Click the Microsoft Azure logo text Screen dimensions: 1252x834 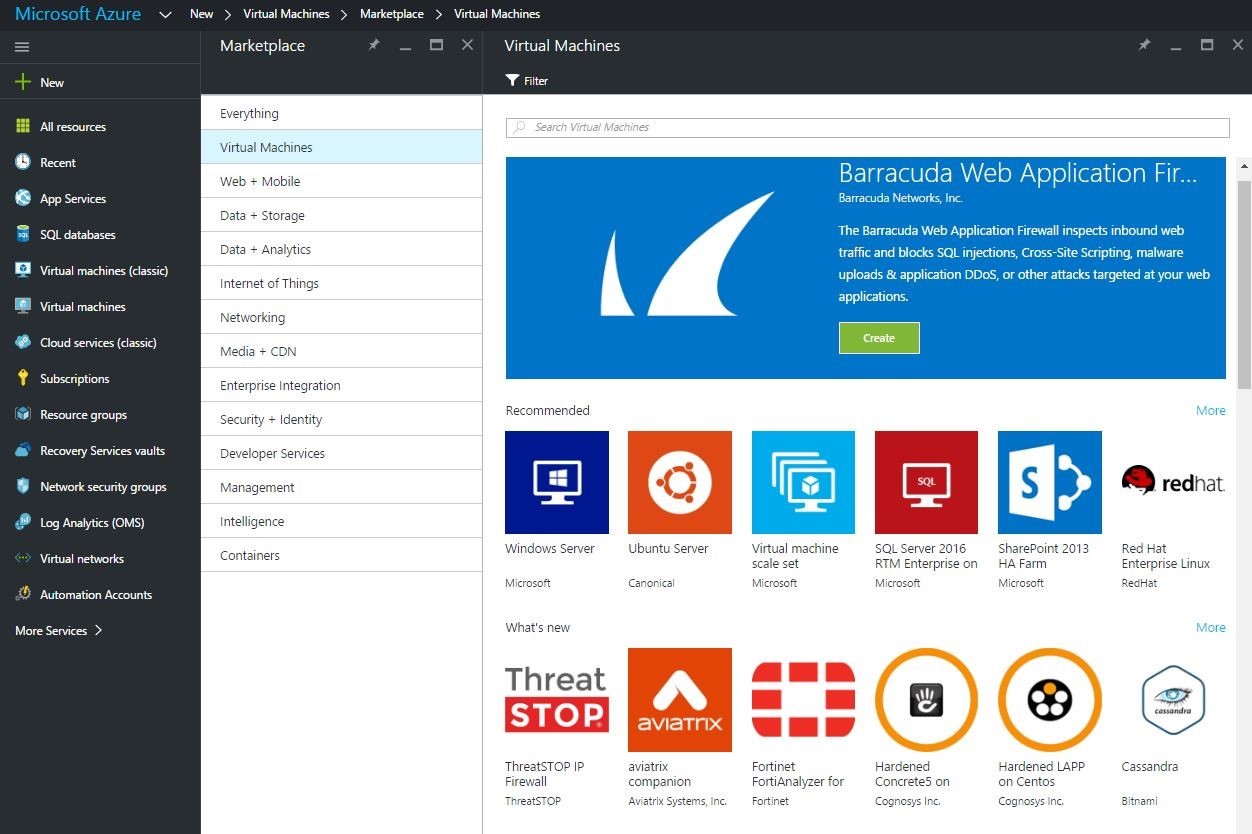coord(78,14)
